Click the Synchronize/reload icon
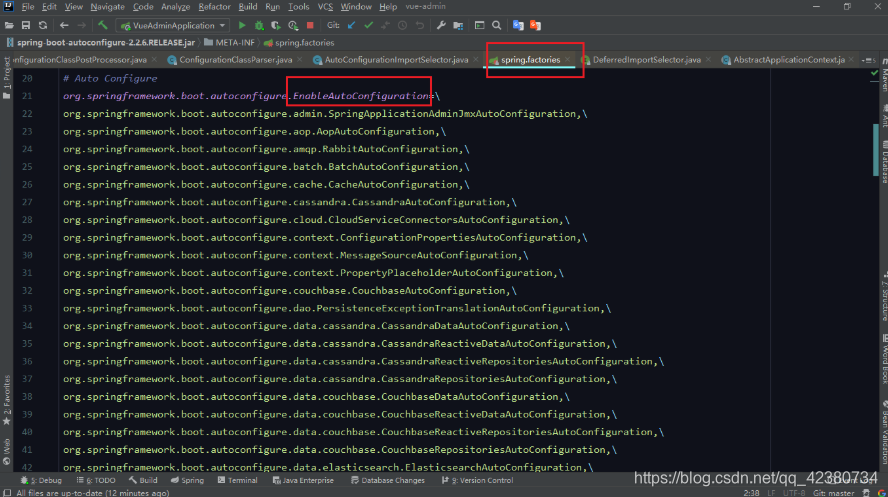This screenshot has width=888, height=497. point(43,25)
